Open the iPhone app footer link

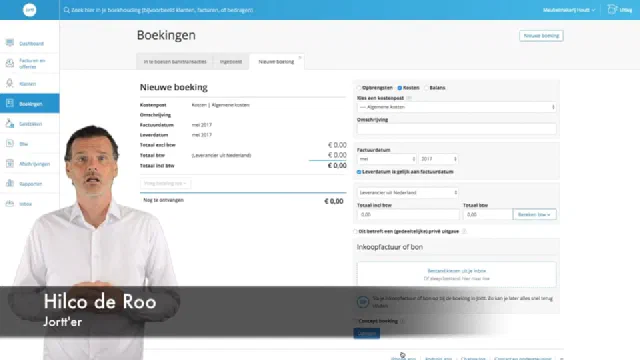pos(403,358)
